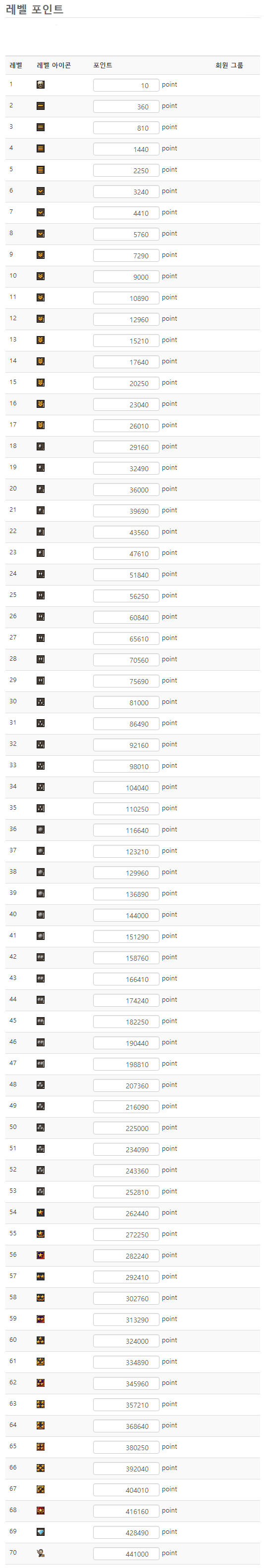264x1568 pixels.
Task: Click the level 50 field showing 225000
Action: click(126, 1127)
